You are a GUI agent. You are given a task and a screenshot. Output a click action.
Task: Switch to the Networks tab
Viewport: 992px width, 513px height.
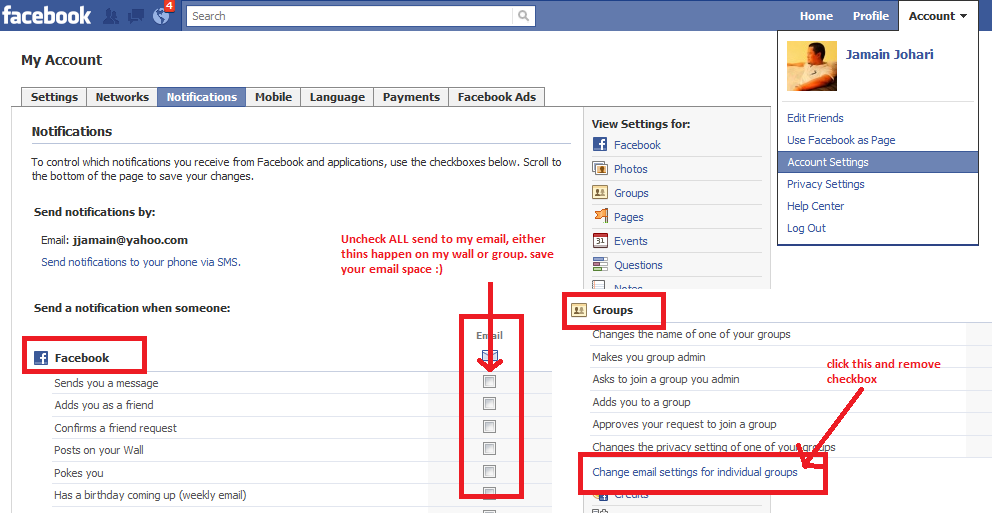(122, 97)
